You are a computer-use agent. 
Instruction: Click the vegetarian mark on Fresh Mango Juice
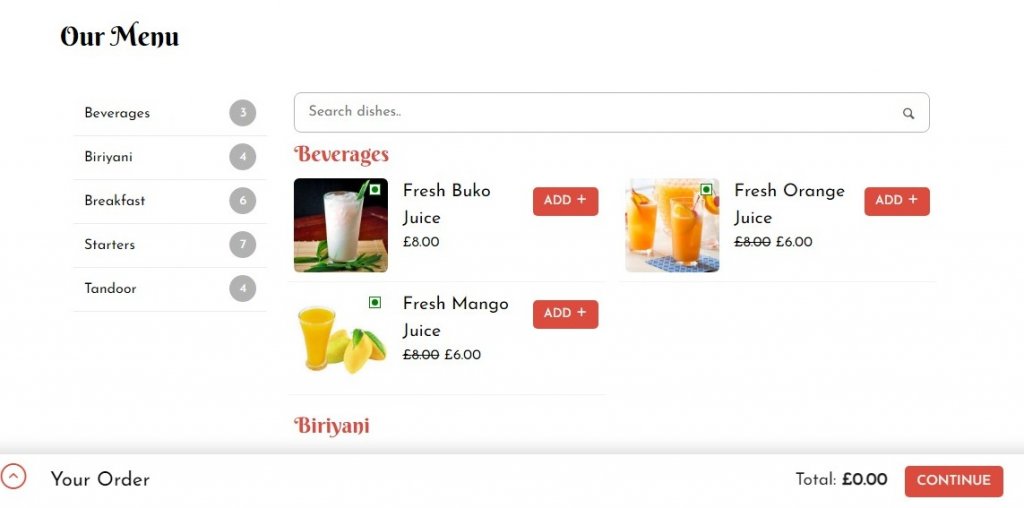tap(374, 302)
